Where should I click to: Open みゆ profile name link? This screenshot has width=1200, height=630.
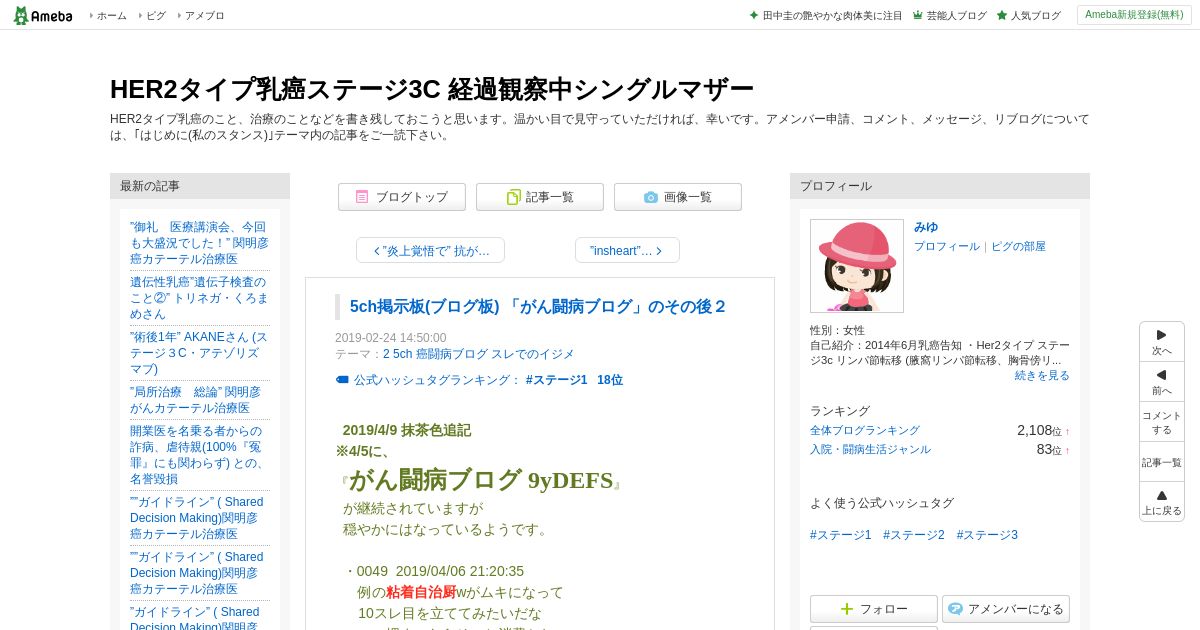pos(926,227)
